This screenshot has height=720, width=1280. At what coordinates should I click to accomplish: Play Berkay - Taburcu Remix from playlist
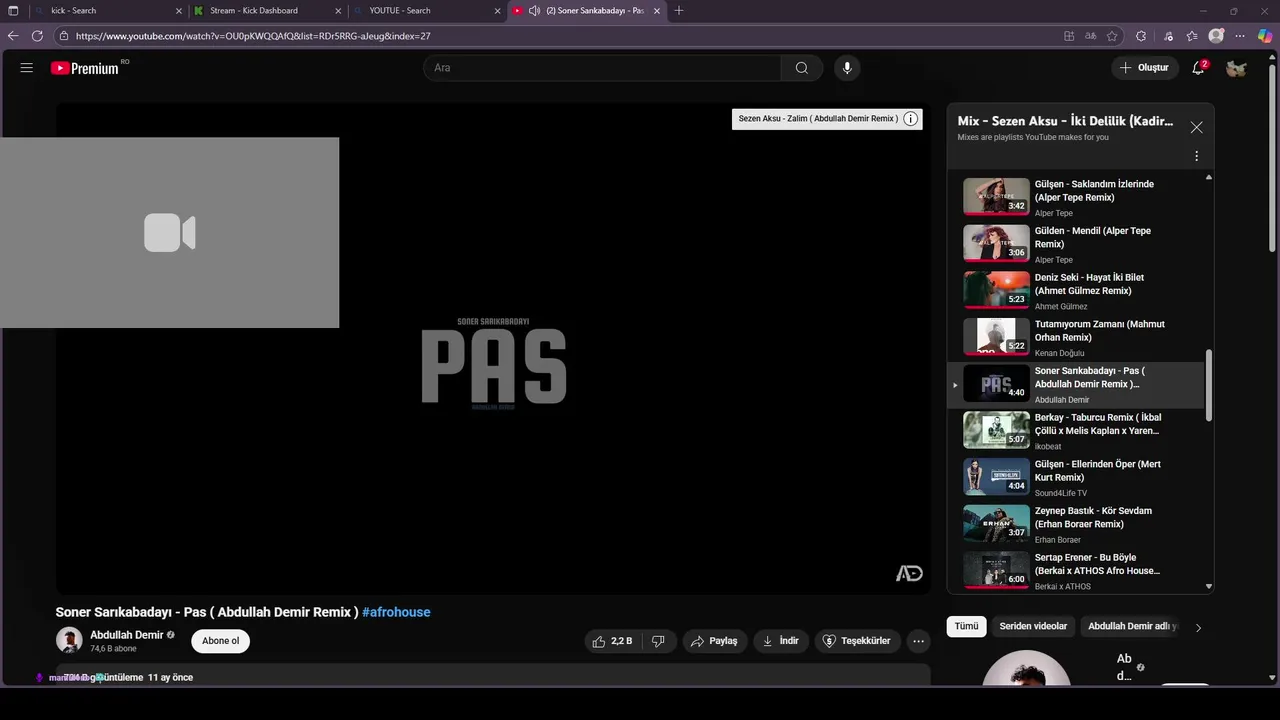(1076, 431)
